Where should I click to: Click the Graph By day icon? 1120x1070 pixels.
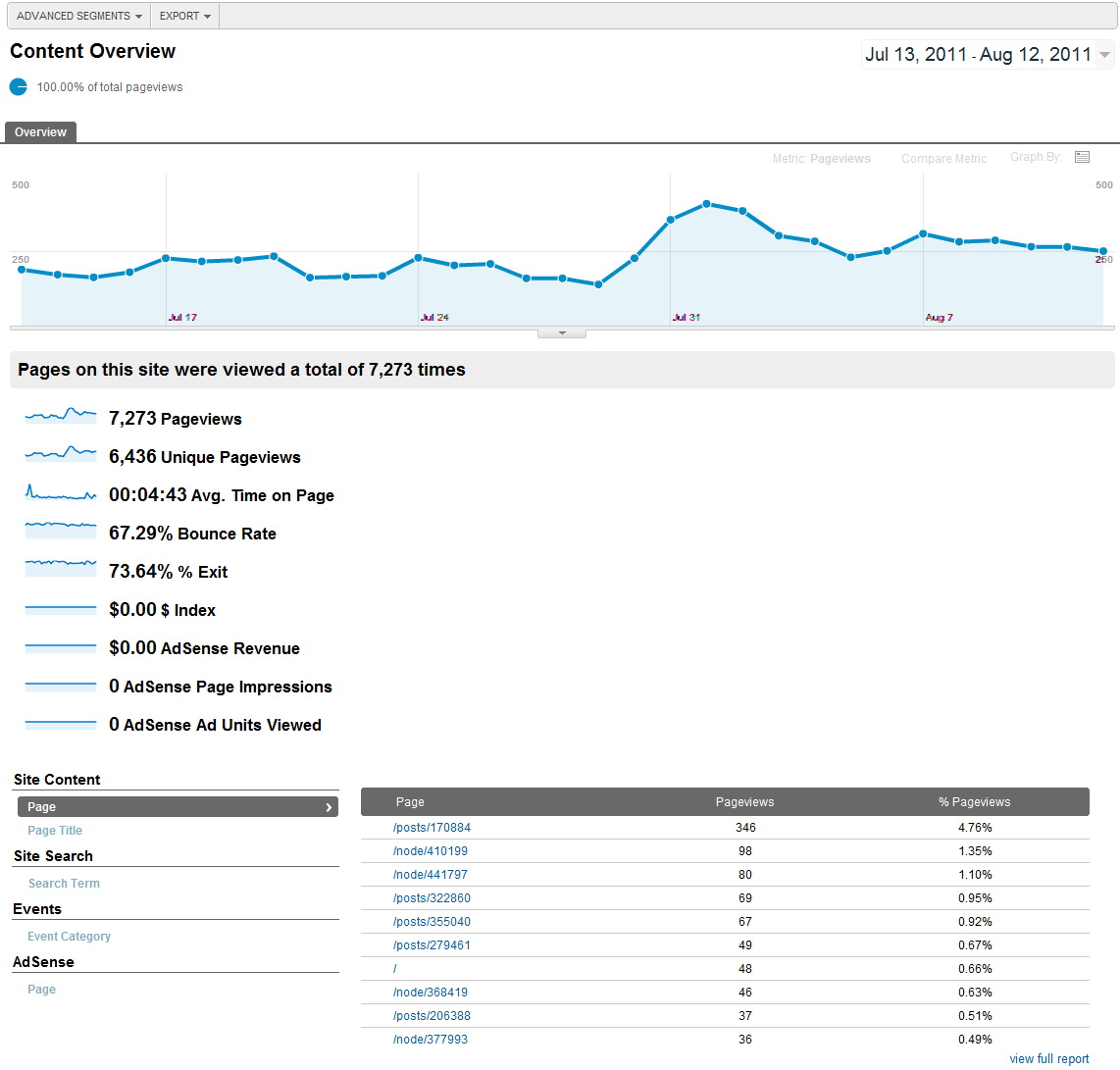coord(1082,157)
